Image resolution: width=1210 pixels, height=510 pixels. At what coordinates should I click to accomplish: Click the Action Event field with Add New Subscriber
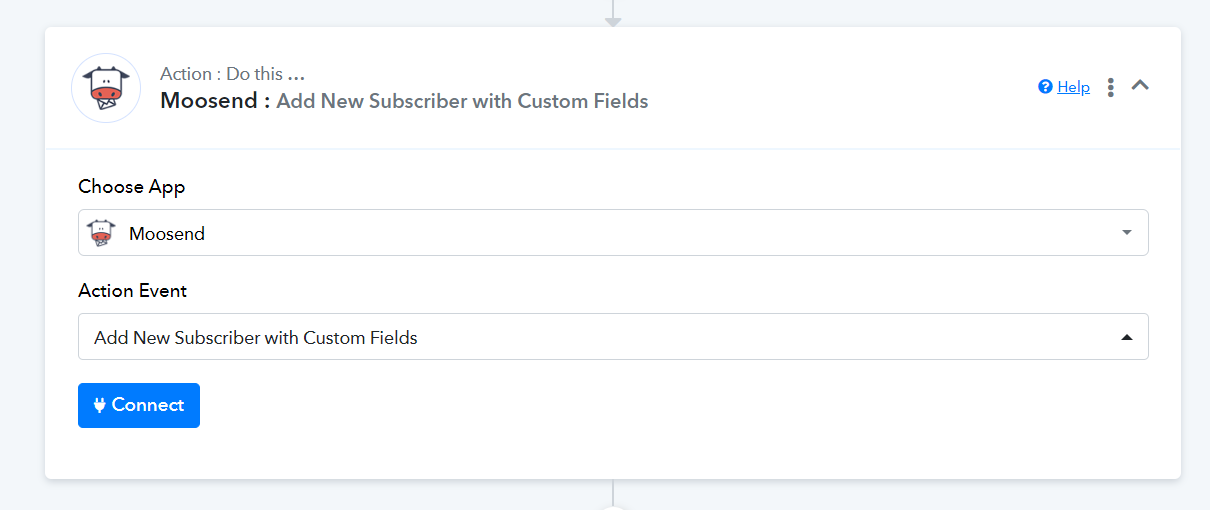tap(613, 337)
